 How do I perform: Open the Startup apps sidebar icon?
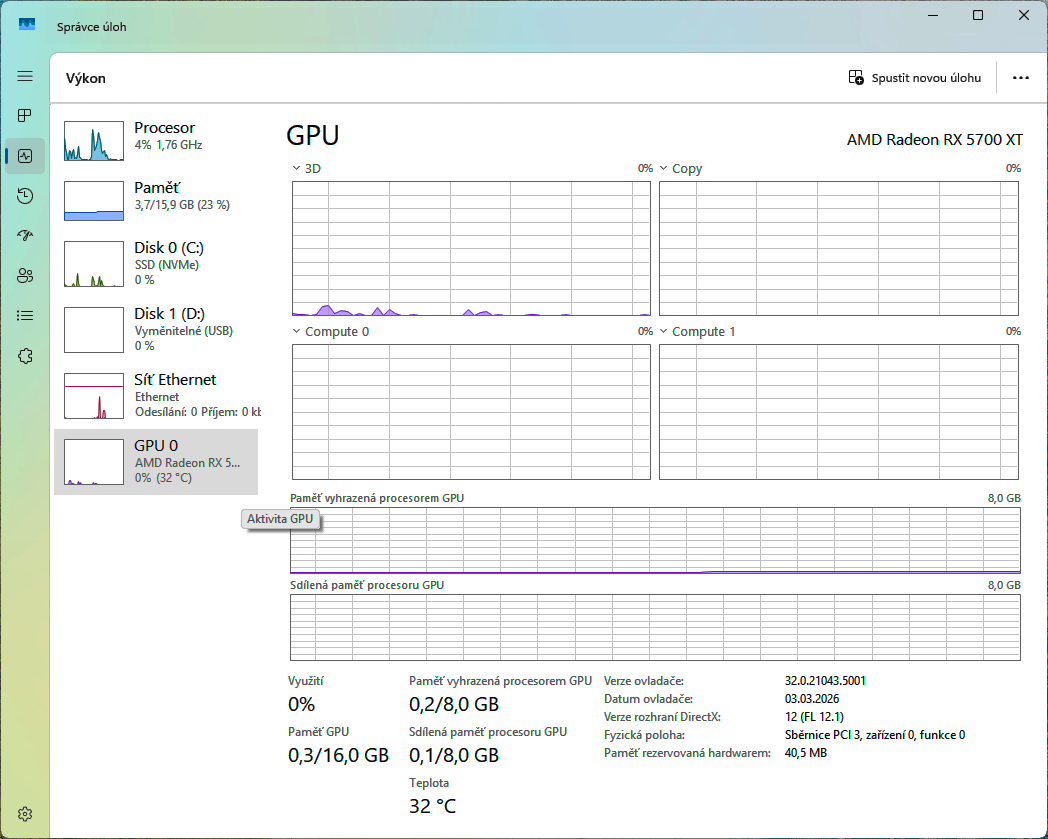click(x=25, y=236)
